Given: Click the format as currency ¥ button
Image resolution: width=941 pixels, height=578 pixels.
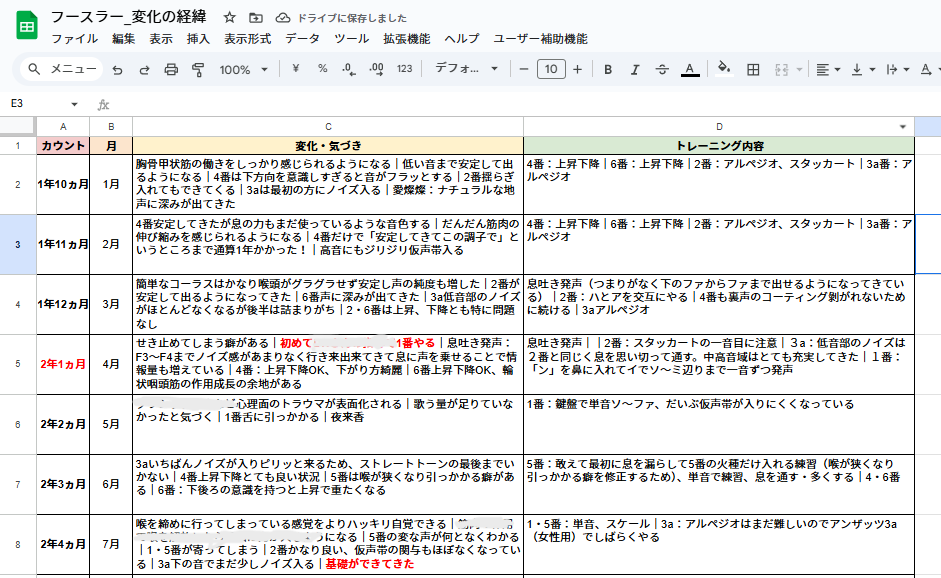Looking at the screenshot, I should pos(296,69).
